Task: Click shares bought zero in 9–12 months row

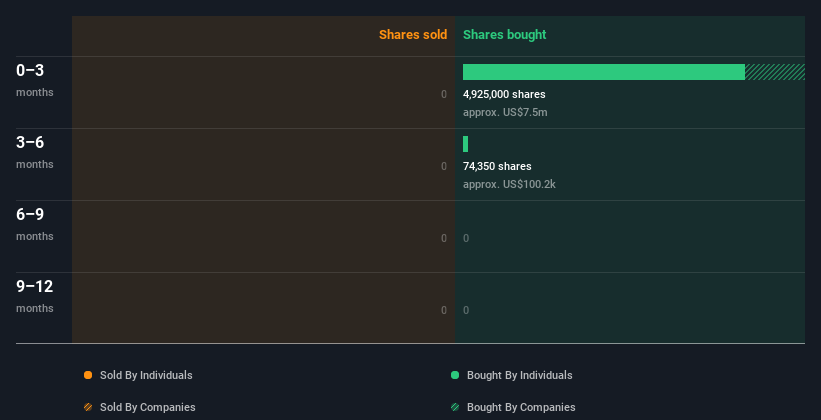Action: [x=466, y=310]
